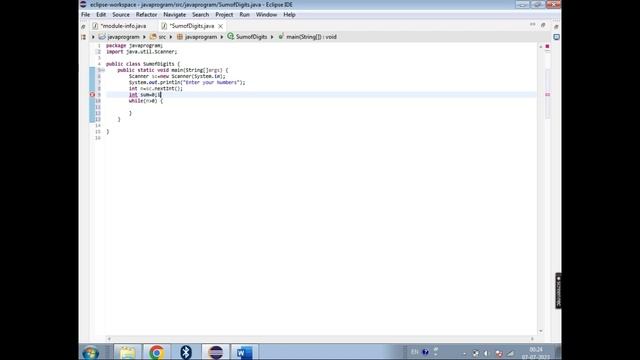Screen dimensions: 640x360
Task: Click the overview ruler error mark for line 9
Action: pos(547,95)
